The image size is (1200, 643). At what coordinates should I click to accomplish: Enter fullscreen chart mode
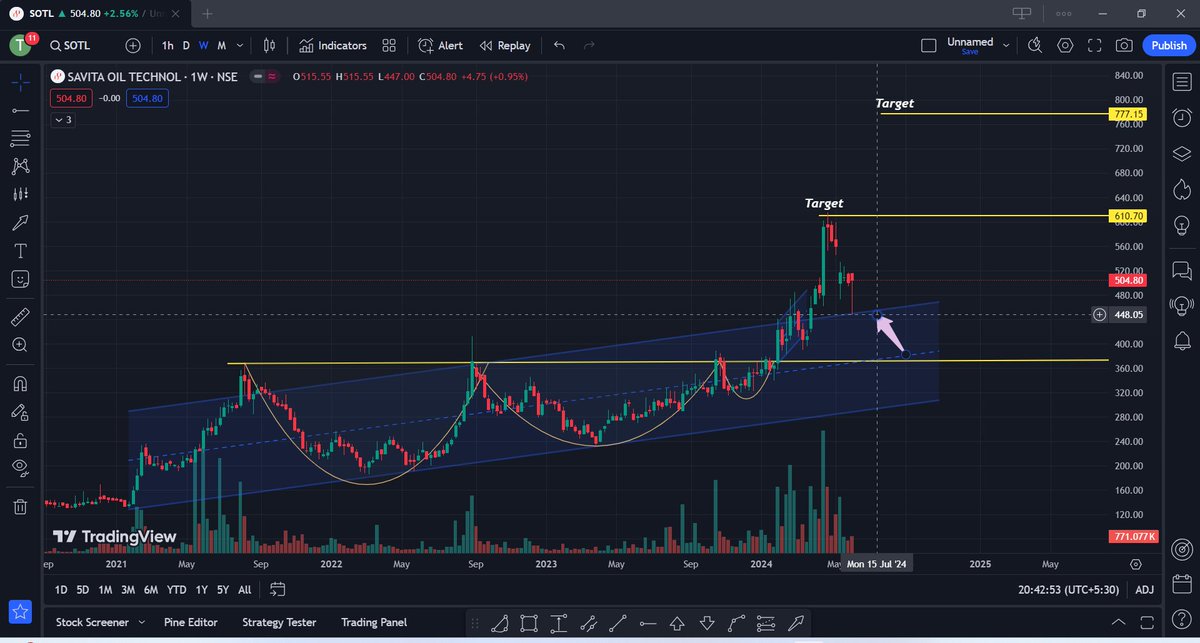tap(1095, 45)
